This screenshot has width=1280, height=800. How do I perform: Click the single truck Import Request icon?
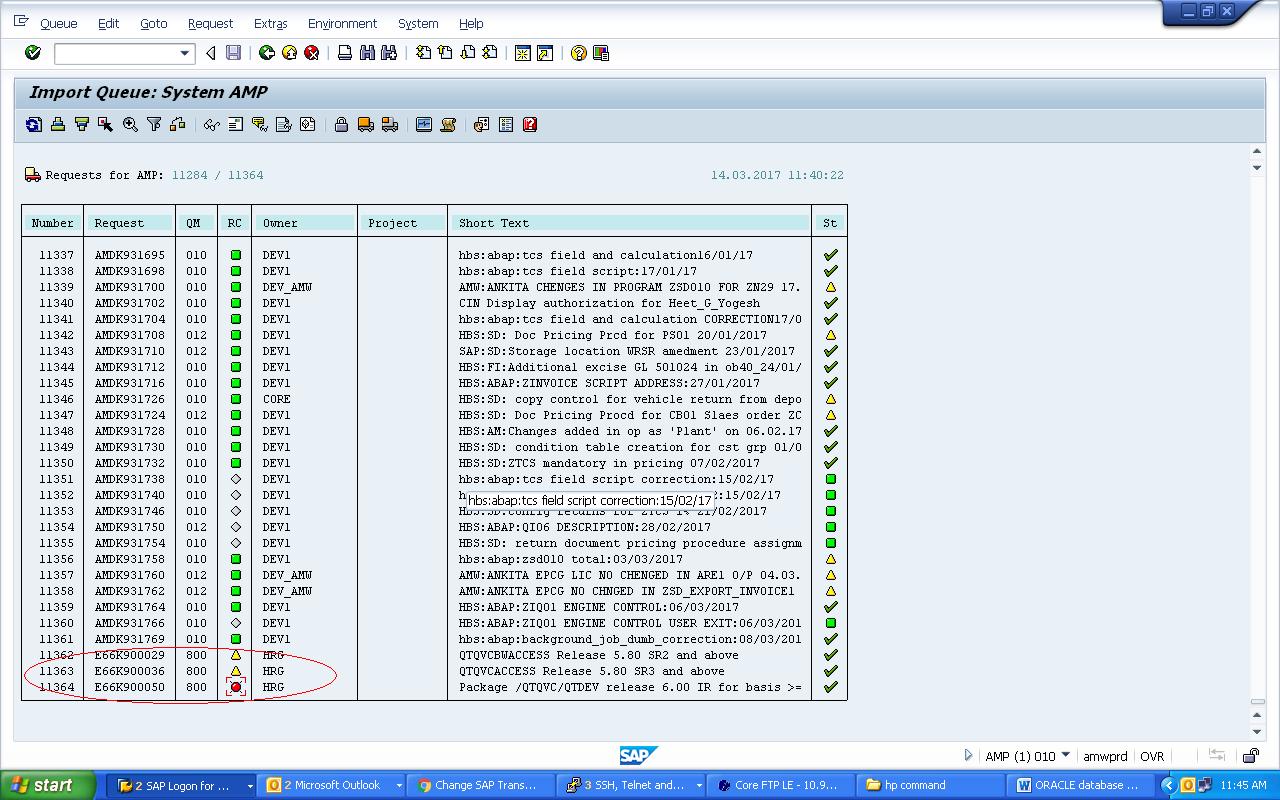click(x=365, y=124)
